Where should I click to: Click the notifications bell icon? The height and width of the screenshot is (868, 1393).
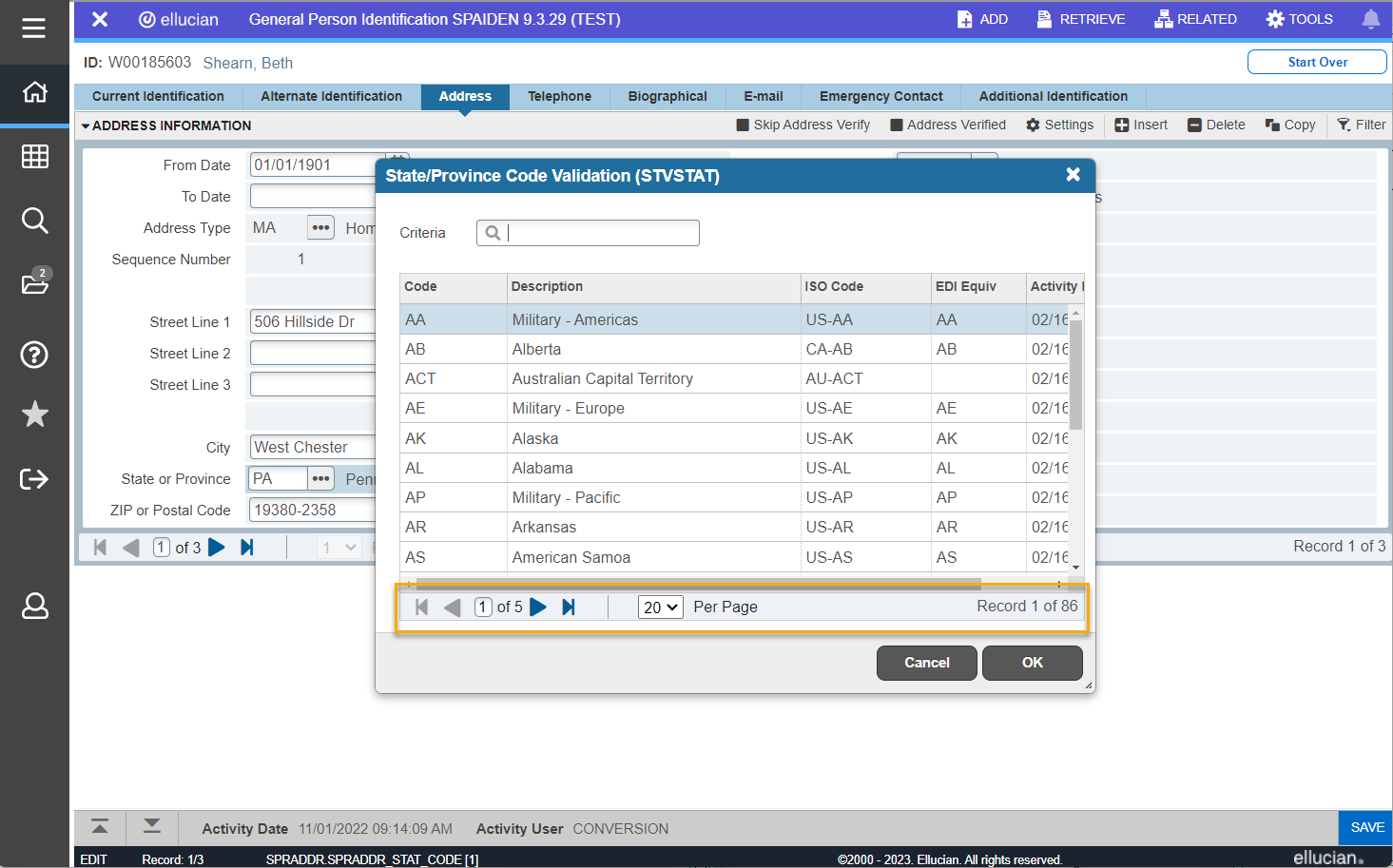point(1370,19)
